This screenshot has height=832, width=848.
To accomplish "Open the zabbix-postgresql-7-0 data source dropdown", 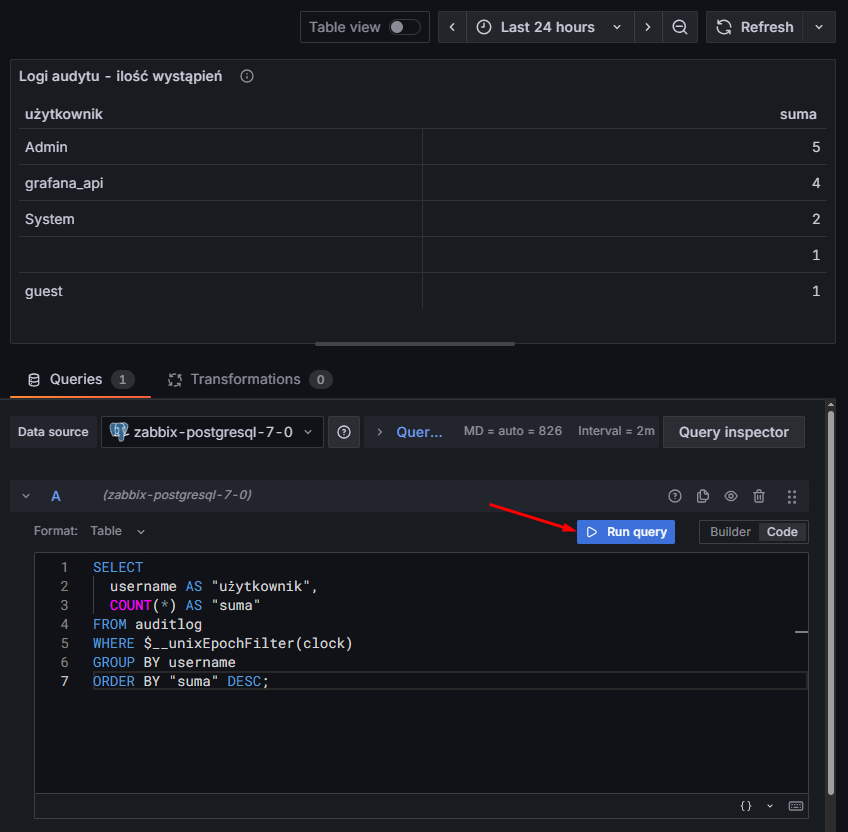I will click(x=212, y=432).
